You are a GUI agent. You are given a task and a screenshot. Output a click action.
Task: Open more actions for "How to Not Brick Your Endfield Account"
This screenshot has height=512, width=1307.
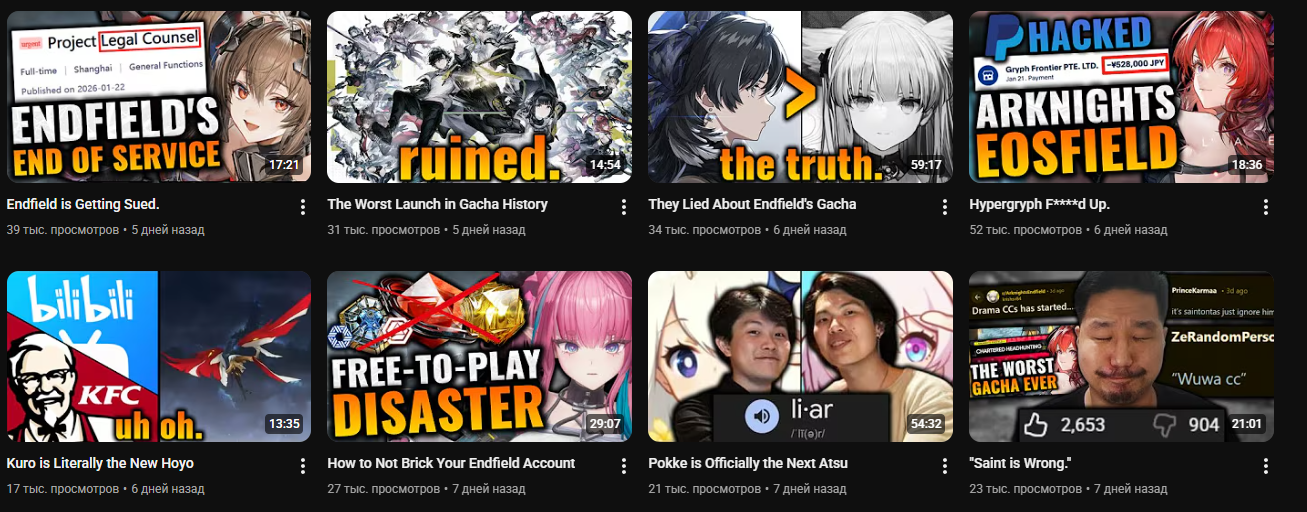tap(624, 466)
